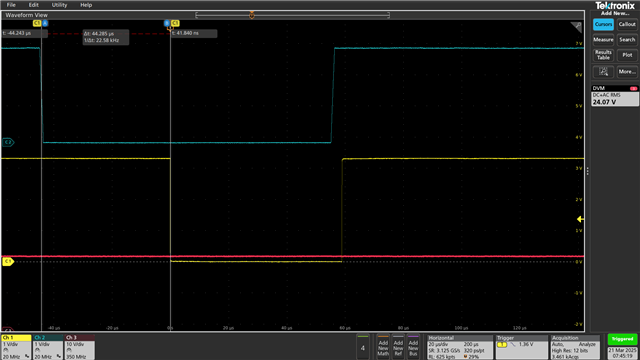
Task: Select the C1 ground reference marker
Action: [x=8, y=262]
